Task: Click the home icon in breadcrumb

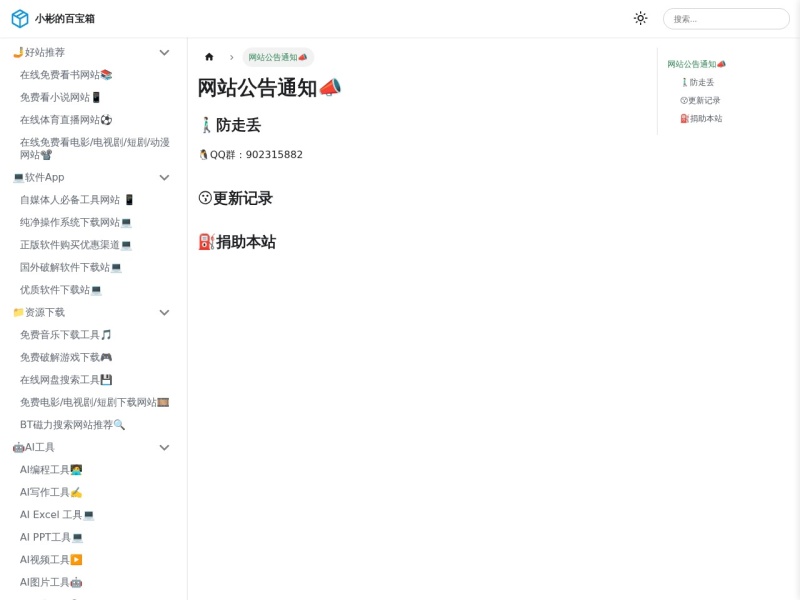Action: point(209,57)
